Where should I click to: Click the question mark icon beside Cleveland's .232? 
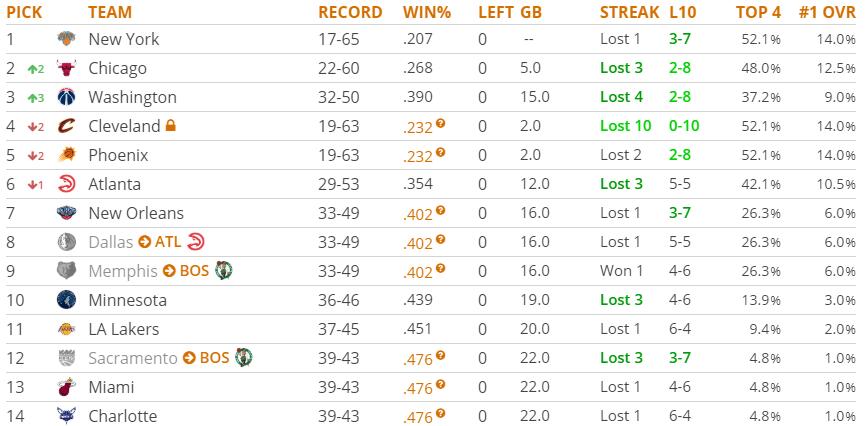pyautogui.click(x=440, y=124)
